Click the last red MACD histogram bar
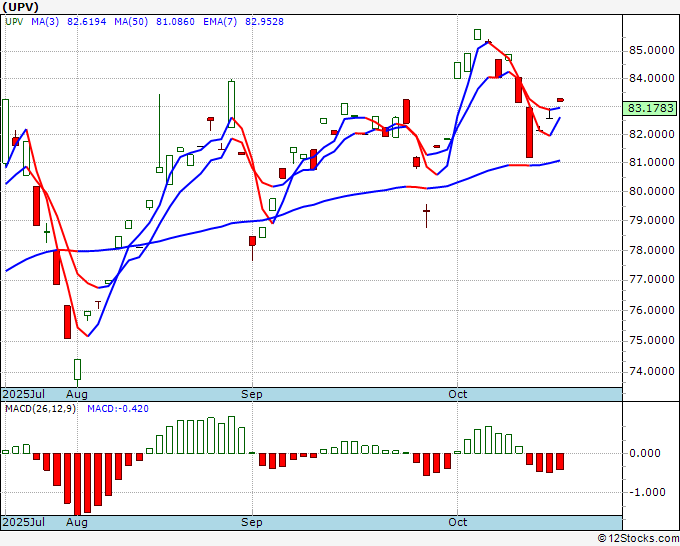 pos(560,461)
